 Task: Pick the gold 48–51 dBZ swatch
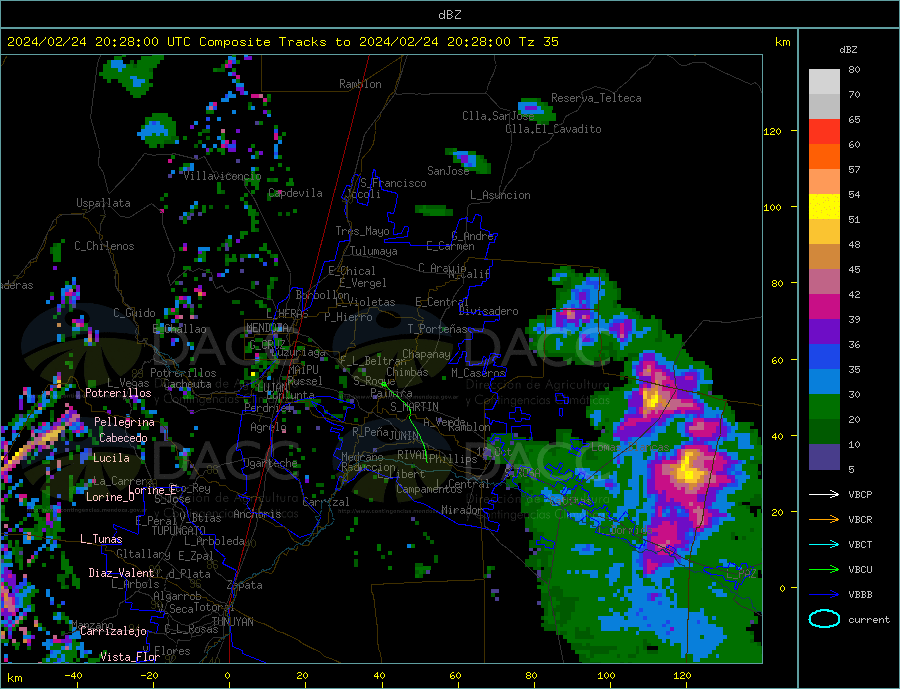coord(824,232)
